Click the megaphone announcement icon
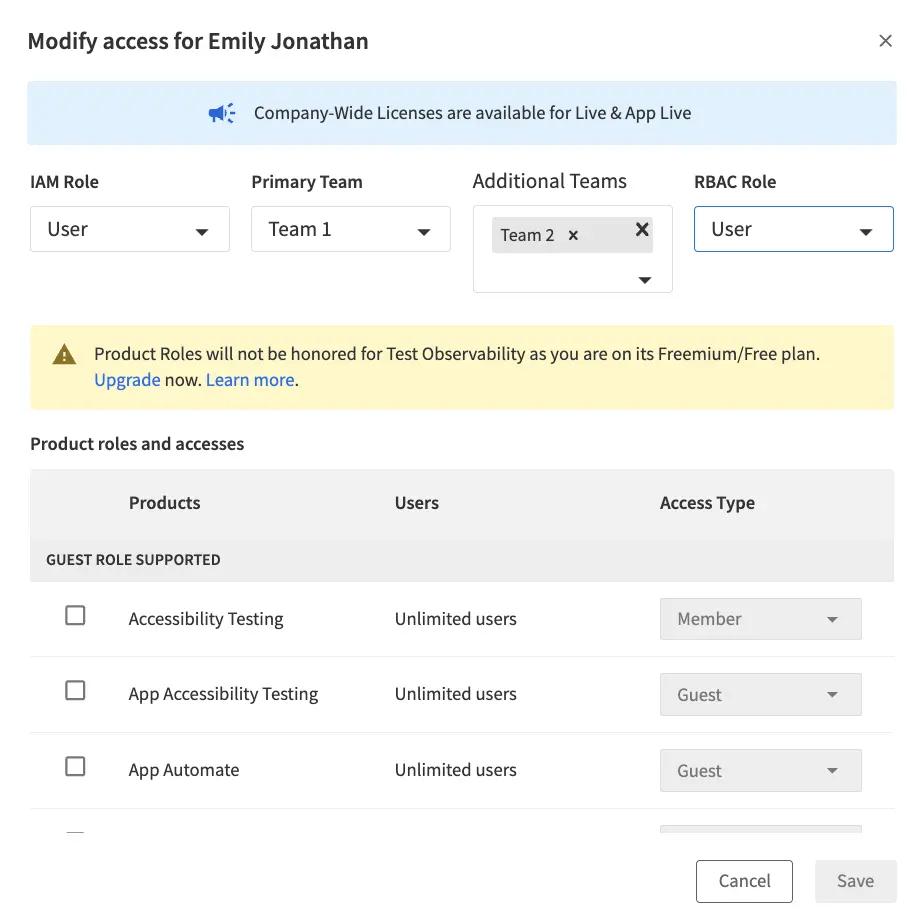 point(221,112)
